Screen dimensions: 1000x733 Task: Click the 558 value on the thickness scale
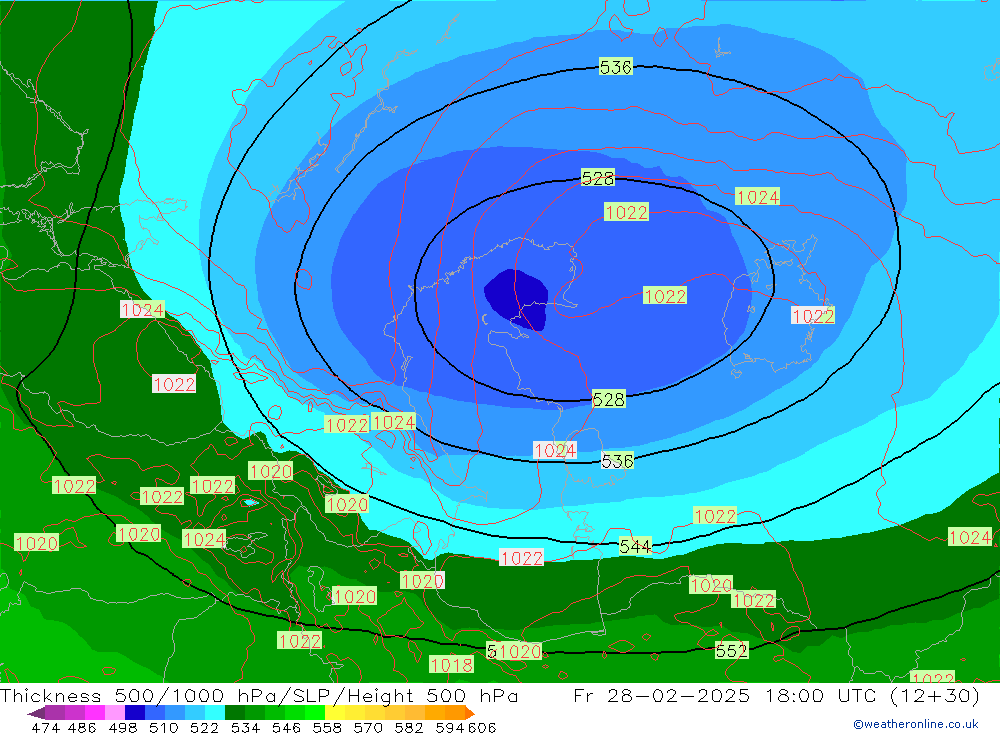(327, 727)
